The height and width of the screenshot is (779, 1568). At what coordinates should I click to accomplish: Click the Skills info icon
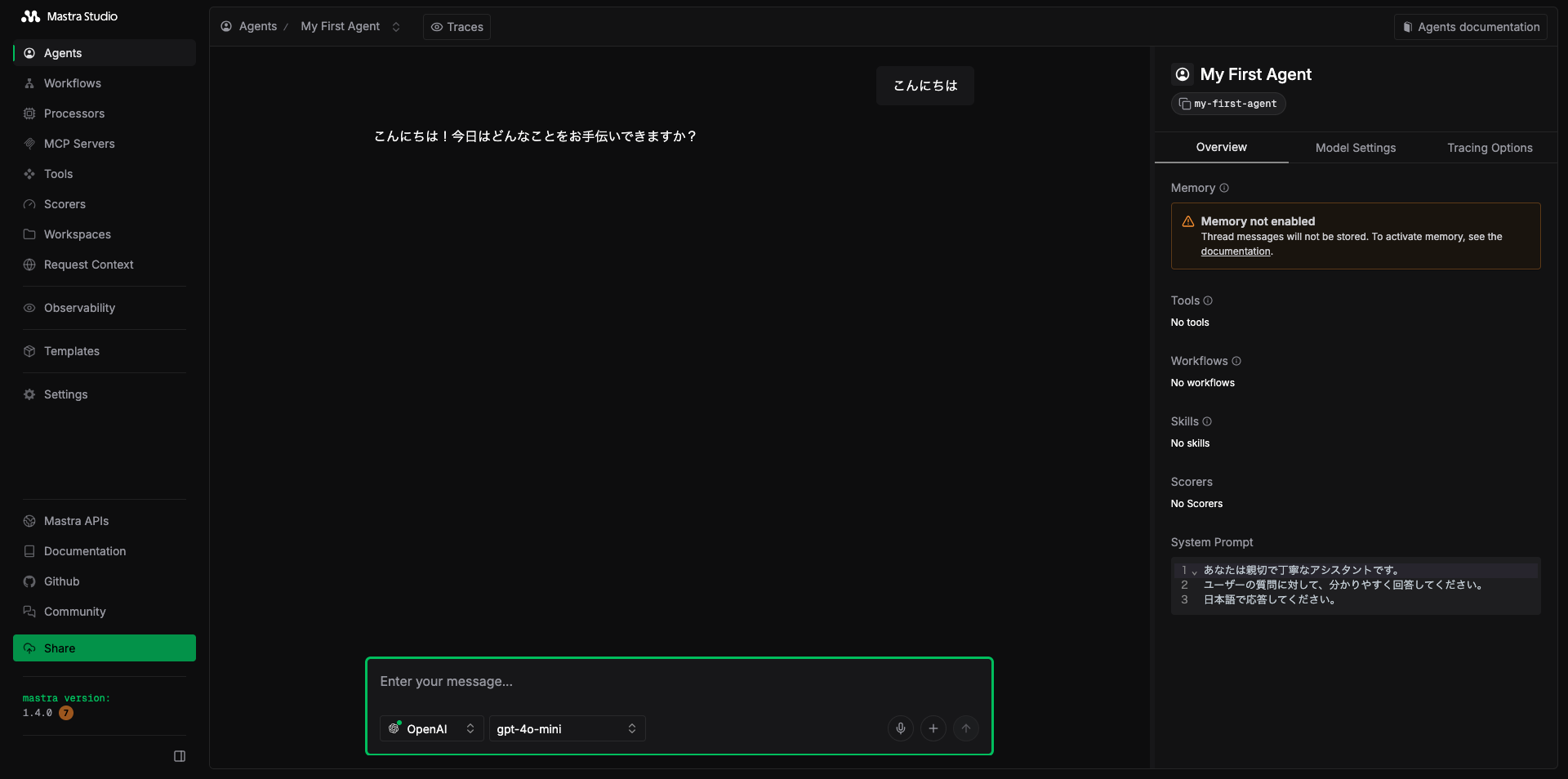pyautogui.click(x=1207, y=421)
